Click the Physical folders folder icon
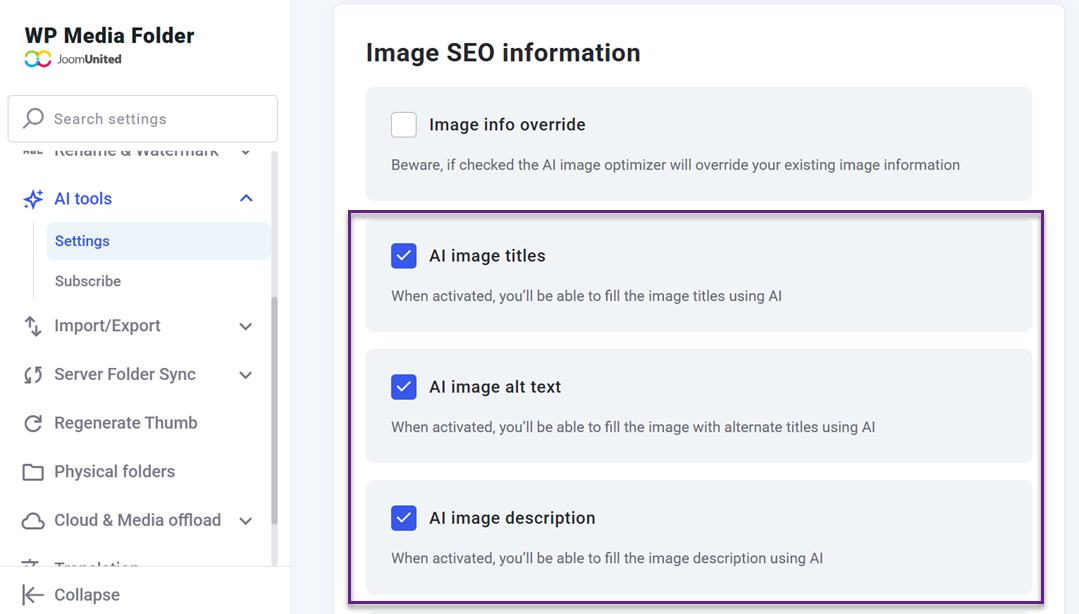 tap(32, 472)
